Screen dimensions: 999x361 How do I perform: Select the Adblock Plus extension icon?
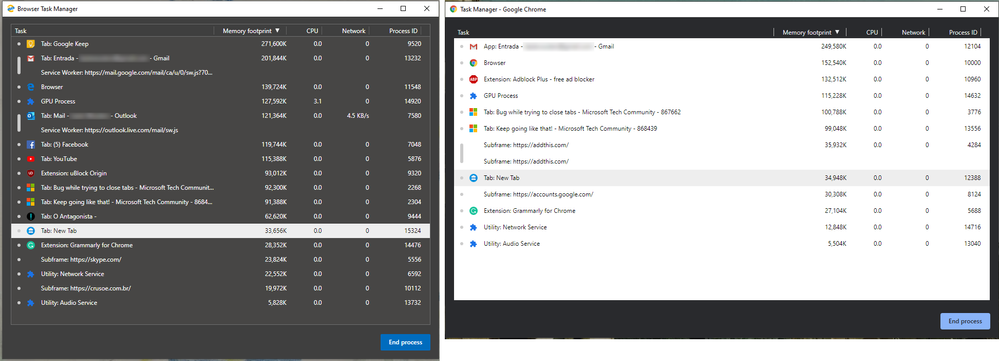point(473,80)
